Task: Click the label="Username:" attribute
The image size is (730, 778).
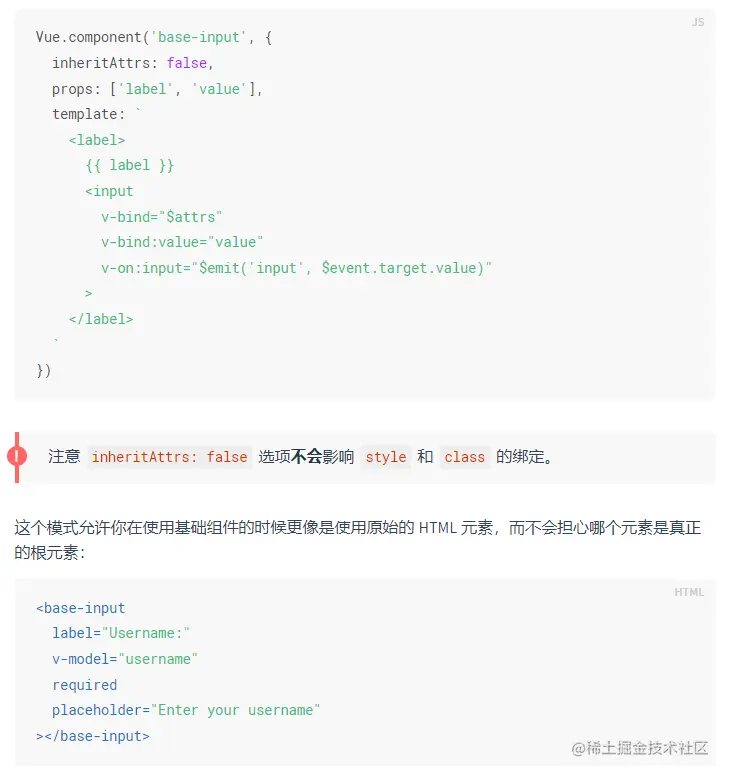Action: click(x=121, y=633)
